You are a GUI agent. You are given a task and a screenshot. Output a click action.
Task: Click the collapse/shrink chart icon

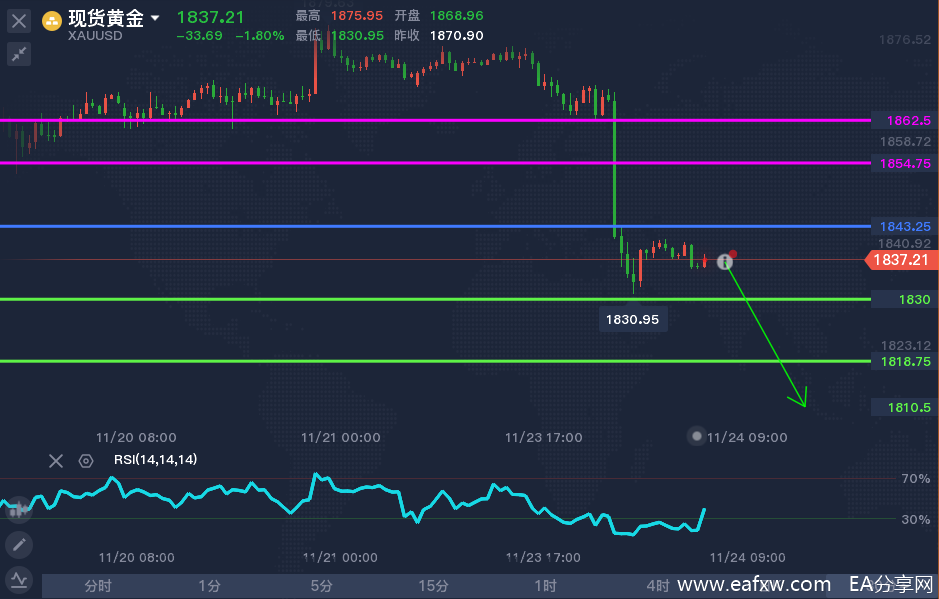(19, 54)
